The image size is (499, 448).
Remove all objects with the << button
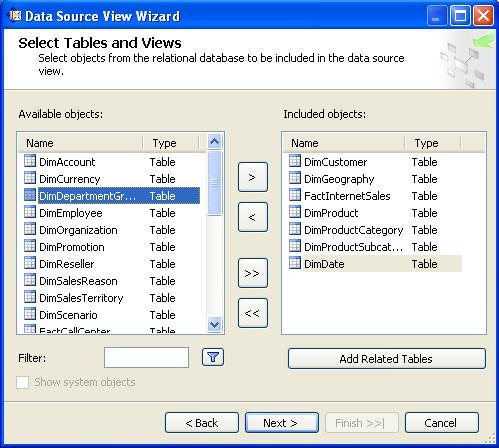point(253,313)
